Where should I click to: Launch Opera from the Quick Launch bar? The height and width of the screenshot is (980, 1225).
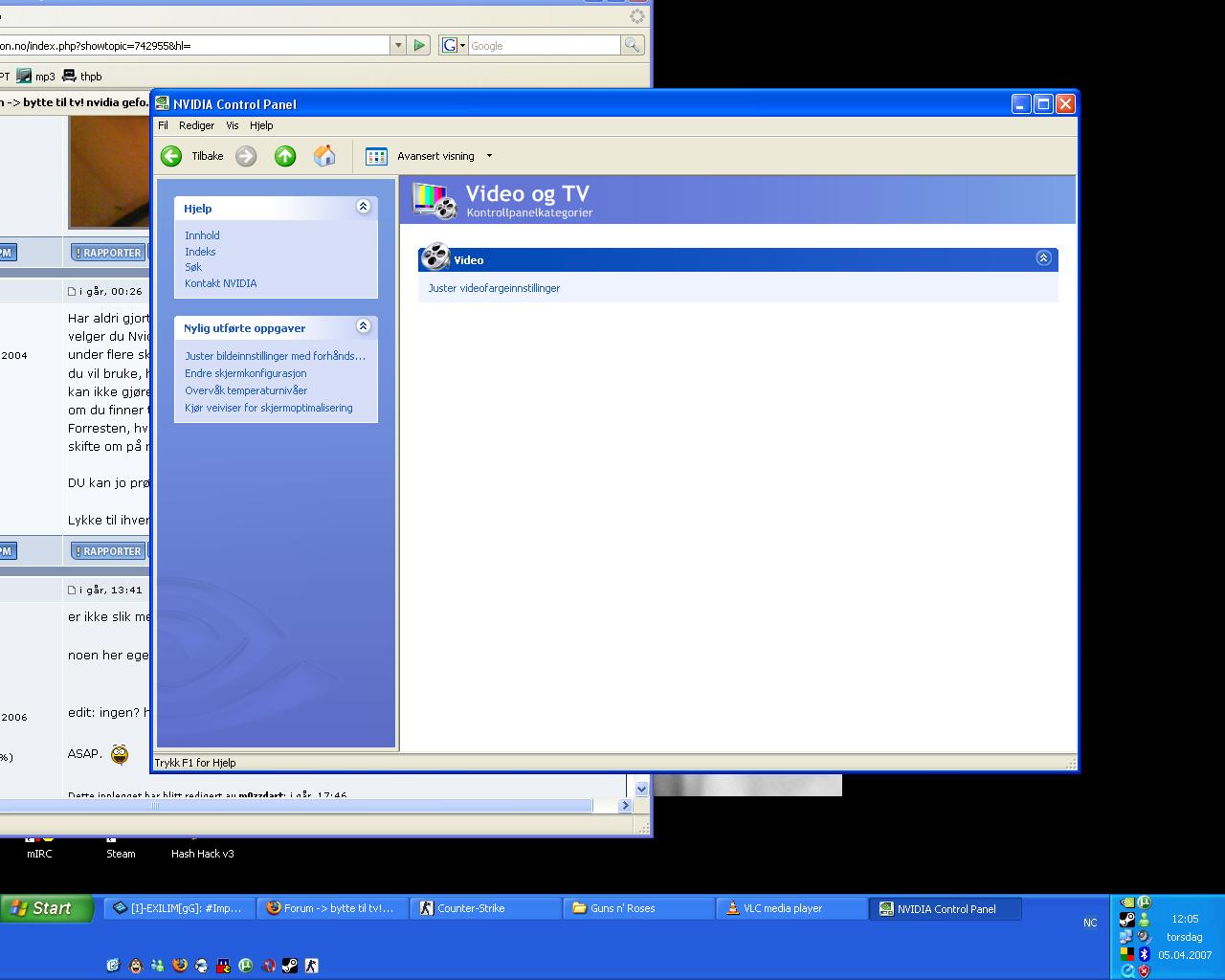click(x=267, y=965)
